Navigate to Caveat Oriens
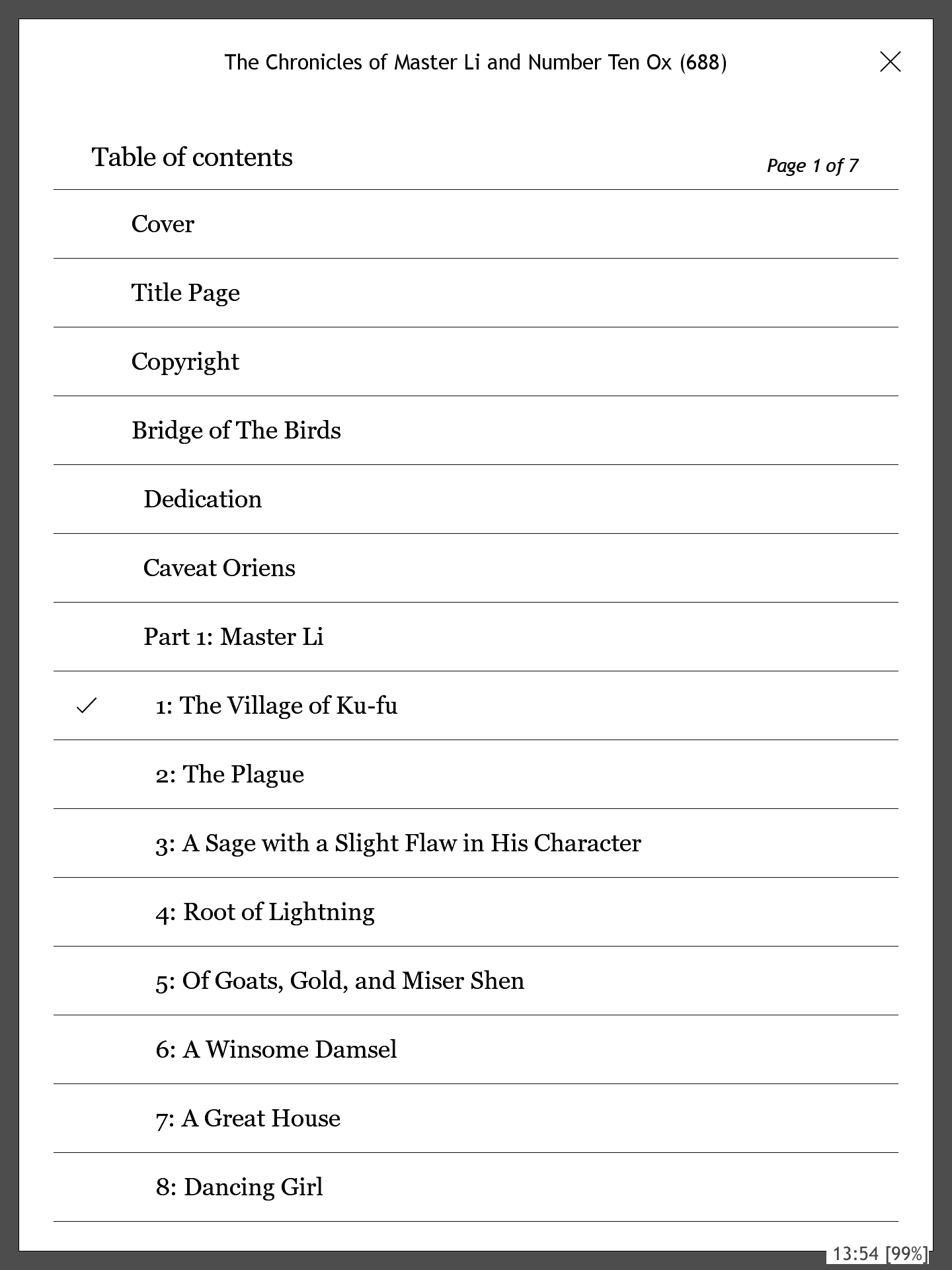The image size is (952, 1270). [219, 568]
